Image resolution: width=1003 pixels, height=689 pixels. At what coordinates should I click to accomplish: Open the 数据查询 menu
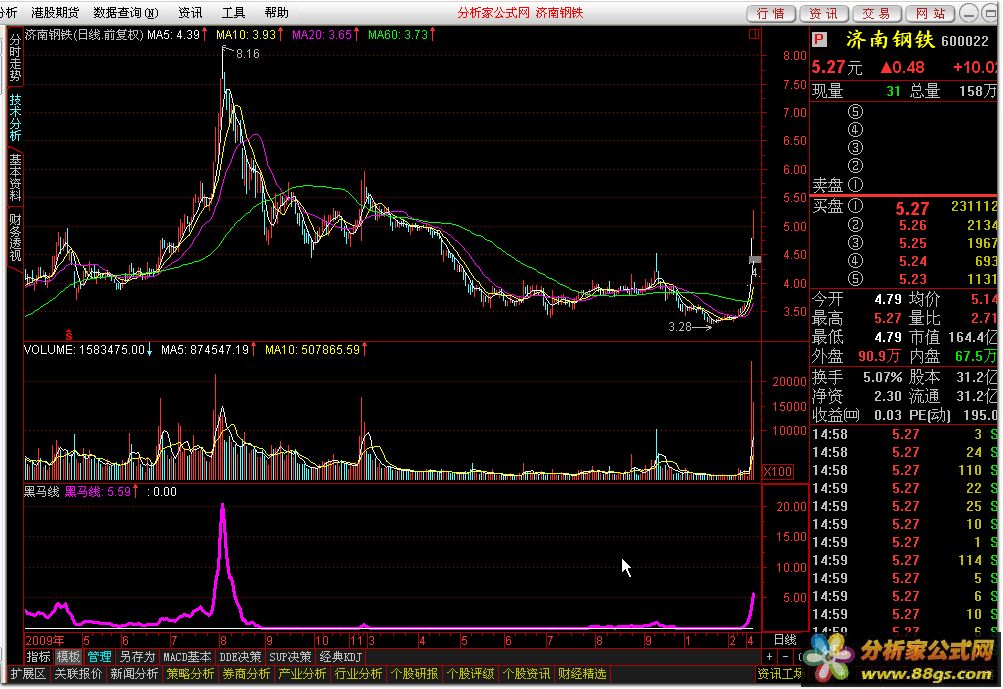click(x=126, y=13)
